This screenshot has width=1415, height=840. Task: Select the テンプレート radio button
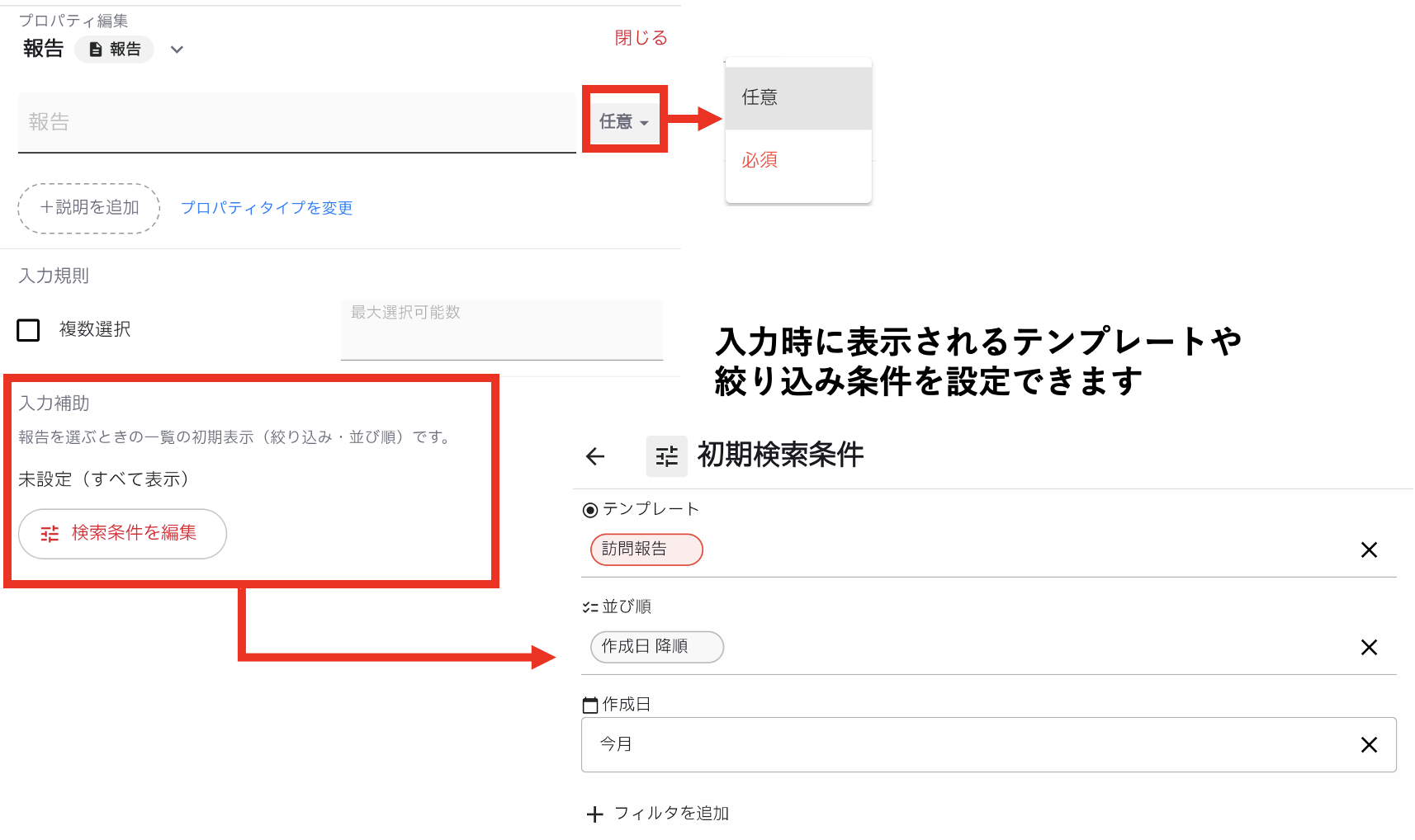point(590,510)
